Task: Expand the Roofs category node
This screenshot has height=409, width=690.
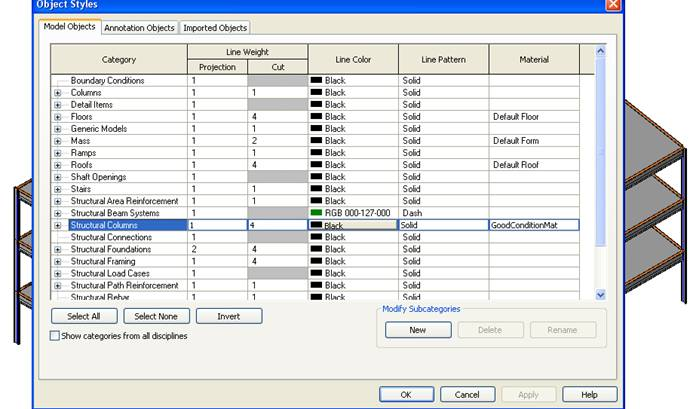Action: tap(57, 165)
